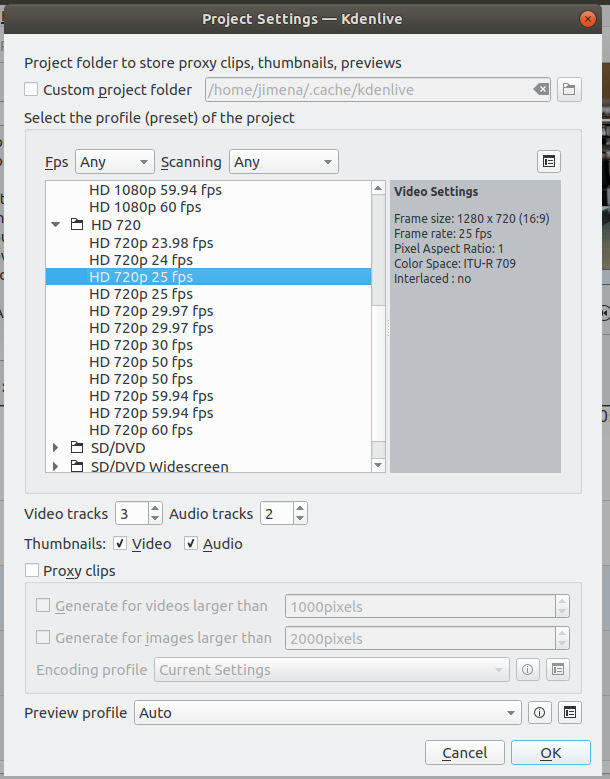Open project folder browse icon
Screen dimensions: 610x779
(569, 89)
